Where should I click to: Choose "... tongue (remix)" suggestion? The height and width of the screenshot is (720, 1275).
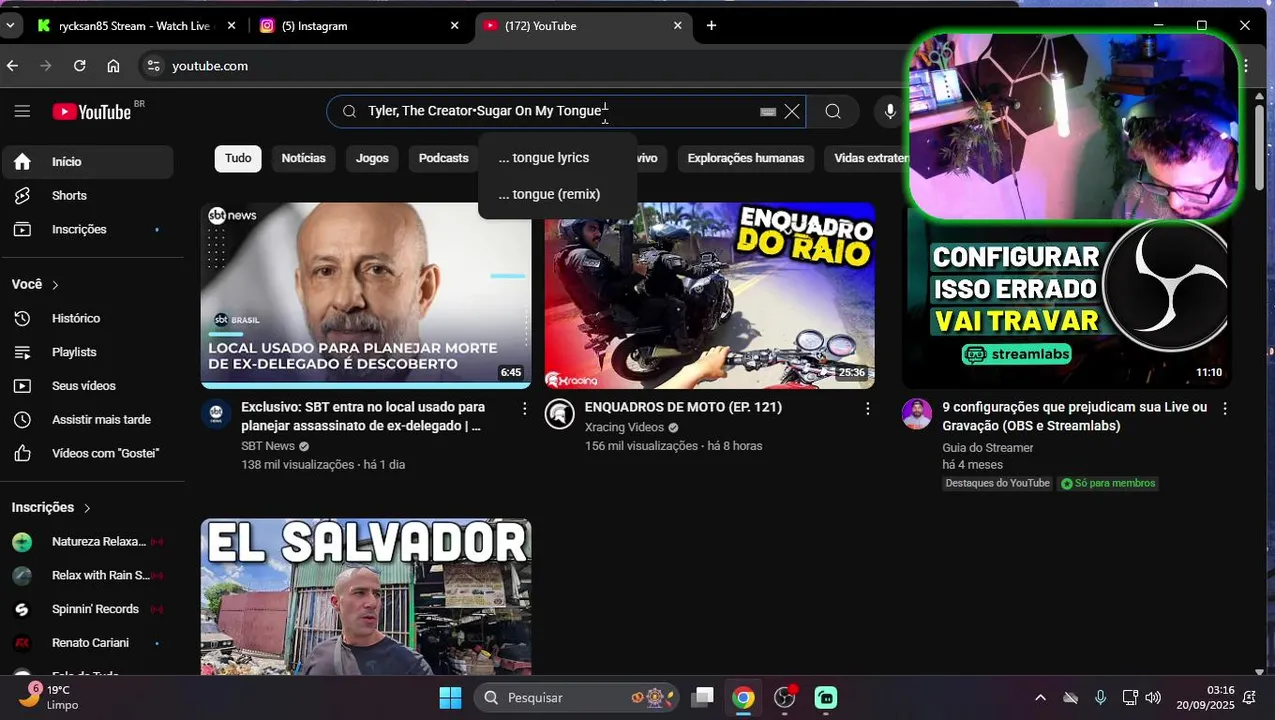click(x=557, y=194)
